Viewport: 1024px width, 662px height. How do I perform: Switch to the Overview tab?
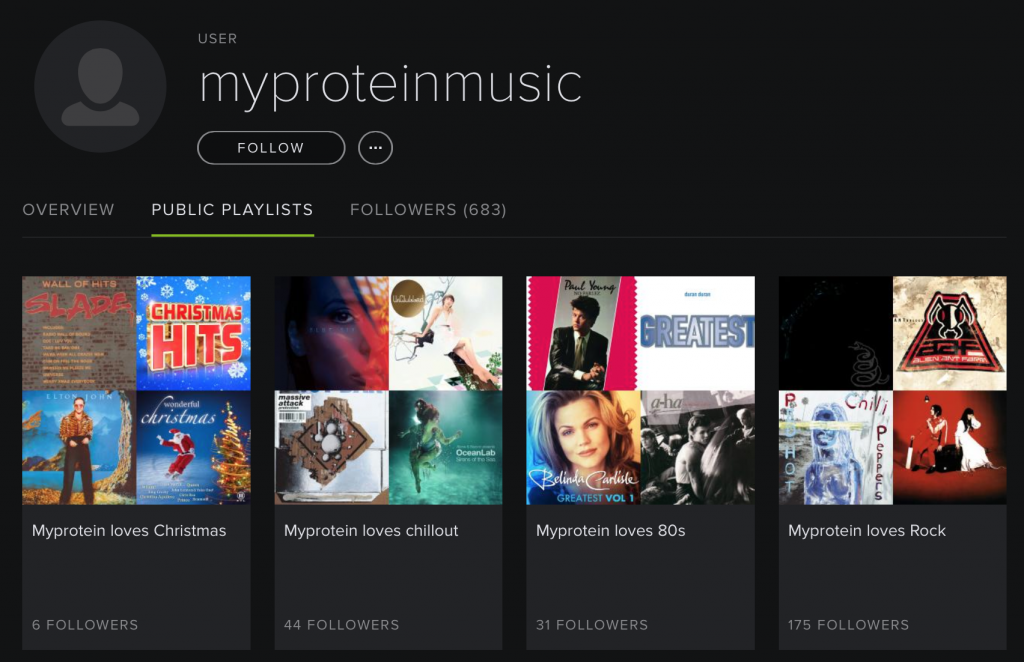tap(68, 210)
